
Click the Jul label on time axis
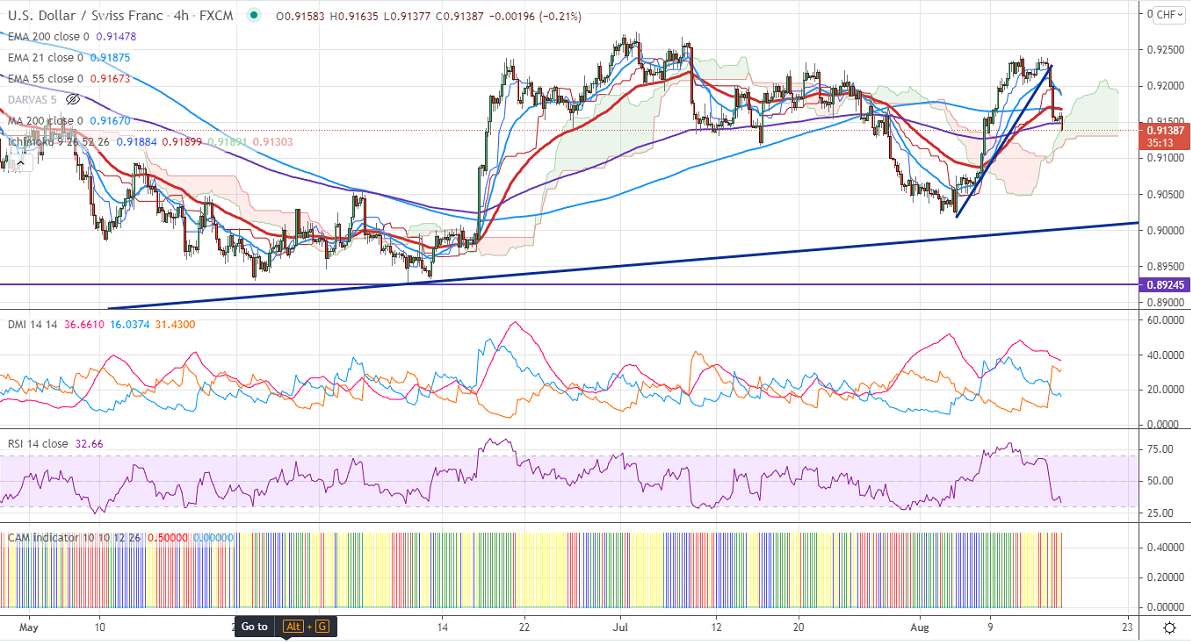[621, 628]
